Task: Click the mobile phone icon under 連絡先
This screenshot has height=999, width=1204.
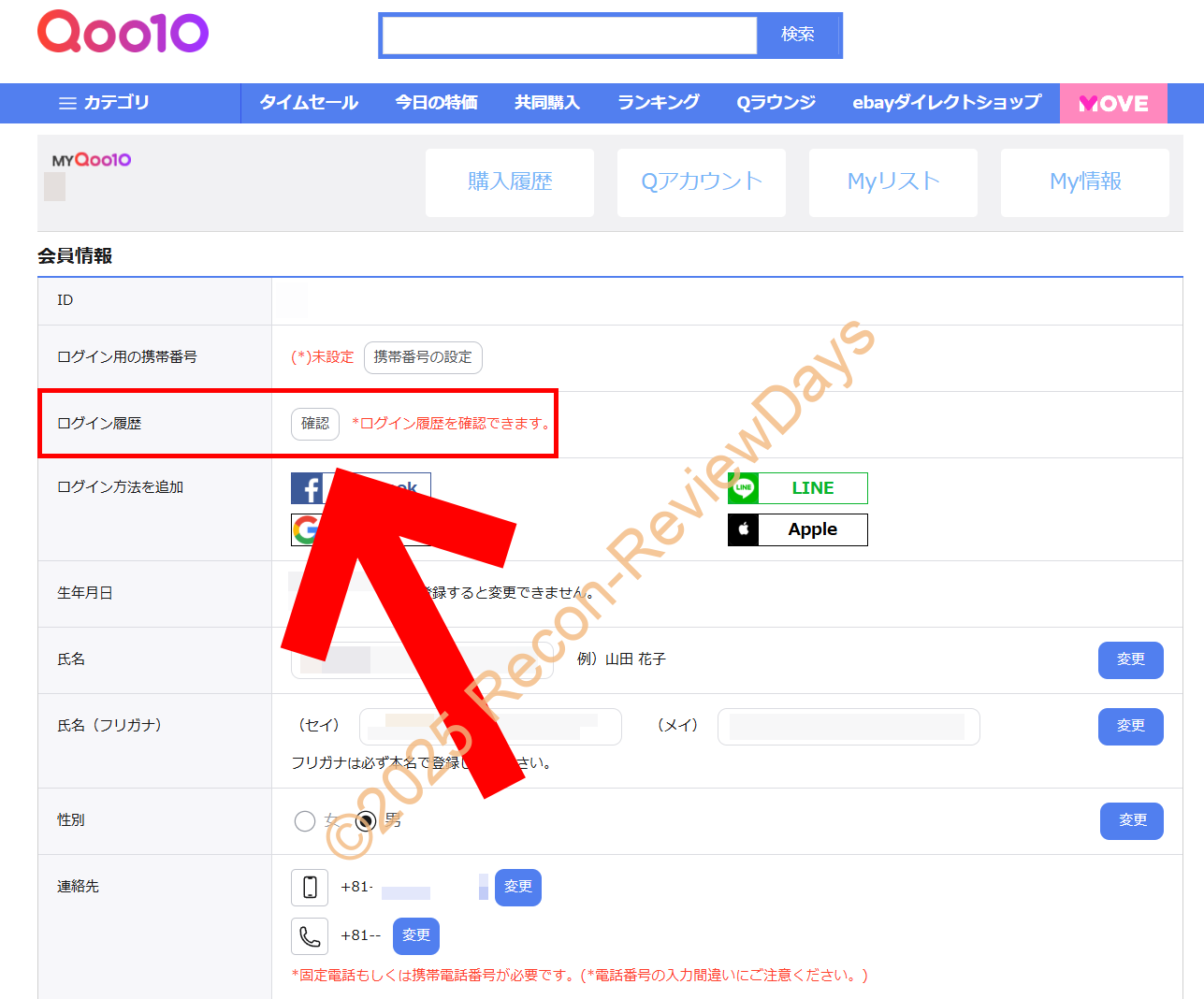Action: [x=310, y=887]
